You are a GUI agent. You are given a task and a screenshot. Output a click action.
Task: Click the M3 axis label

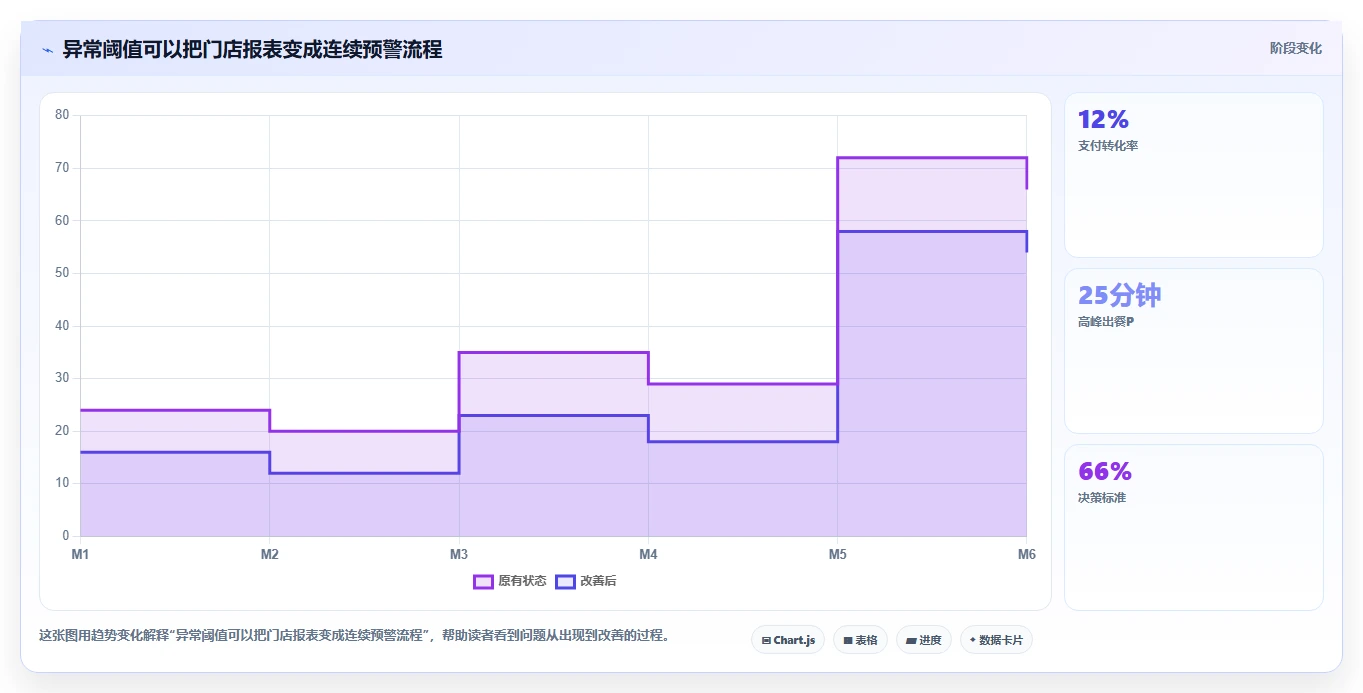point(459,554)
